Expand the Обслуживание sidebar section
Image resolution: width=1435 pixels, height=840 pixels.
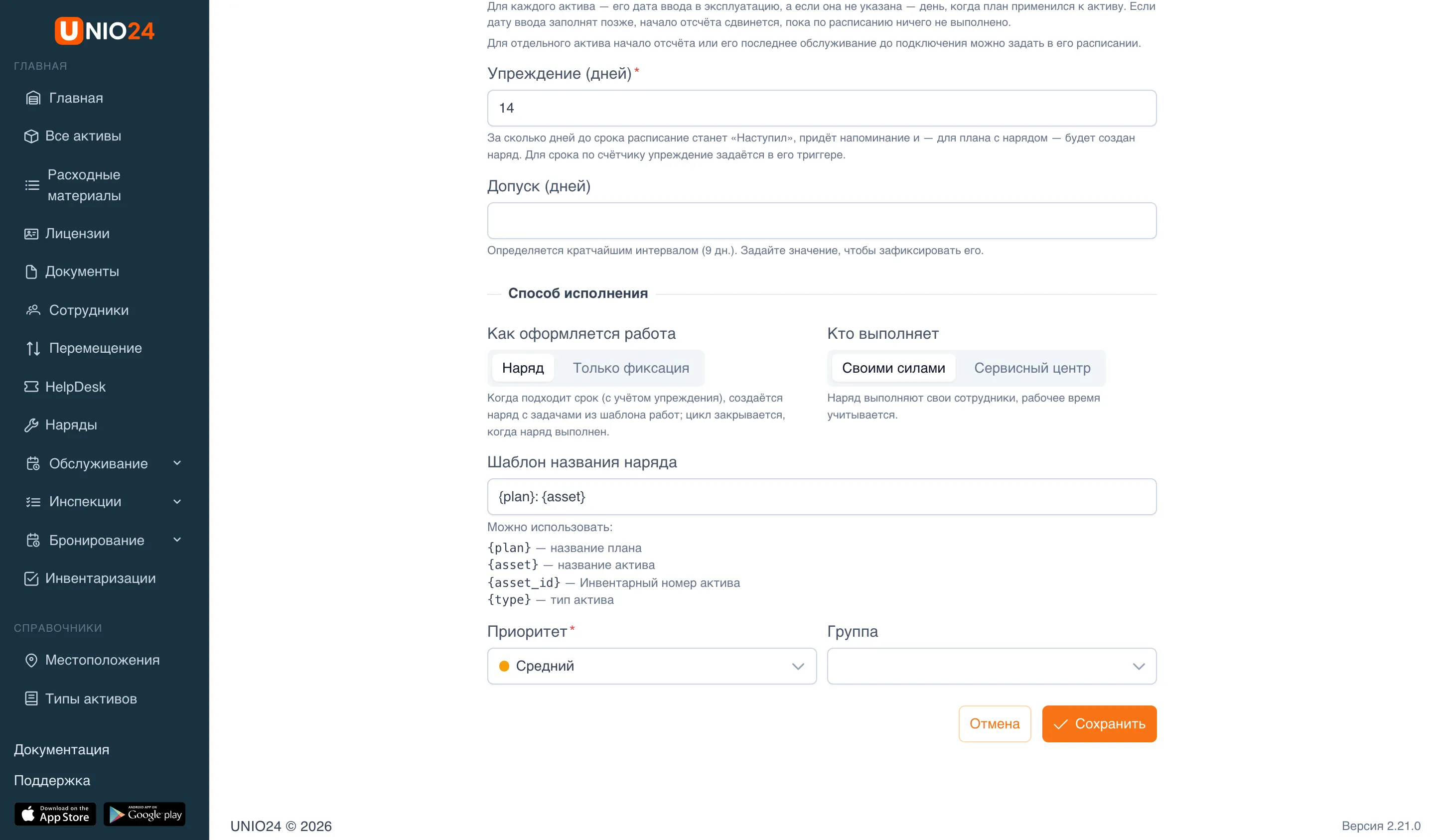tap(104, 463)
